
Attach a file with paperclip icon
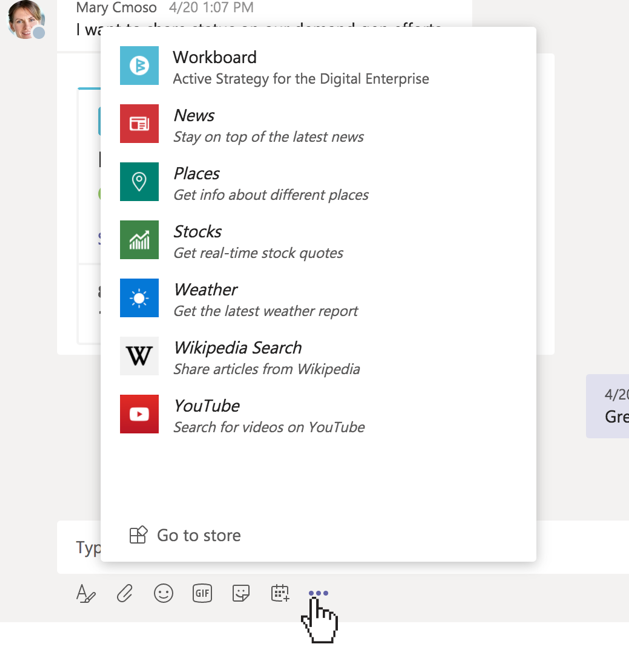[x=125, y=594]
